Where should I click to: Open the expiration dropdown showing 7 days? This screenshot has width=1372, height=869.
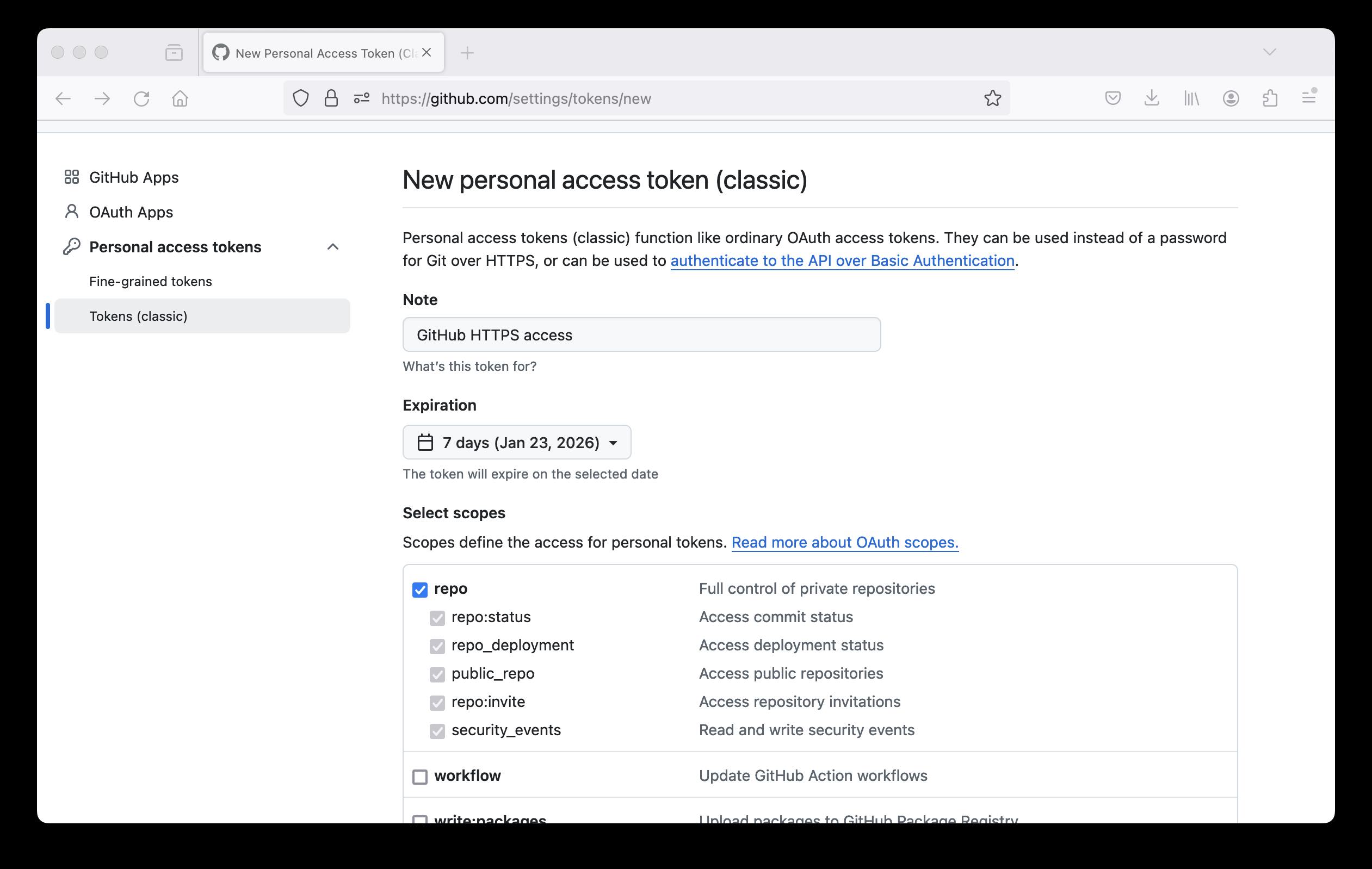(x=516, y=442)
